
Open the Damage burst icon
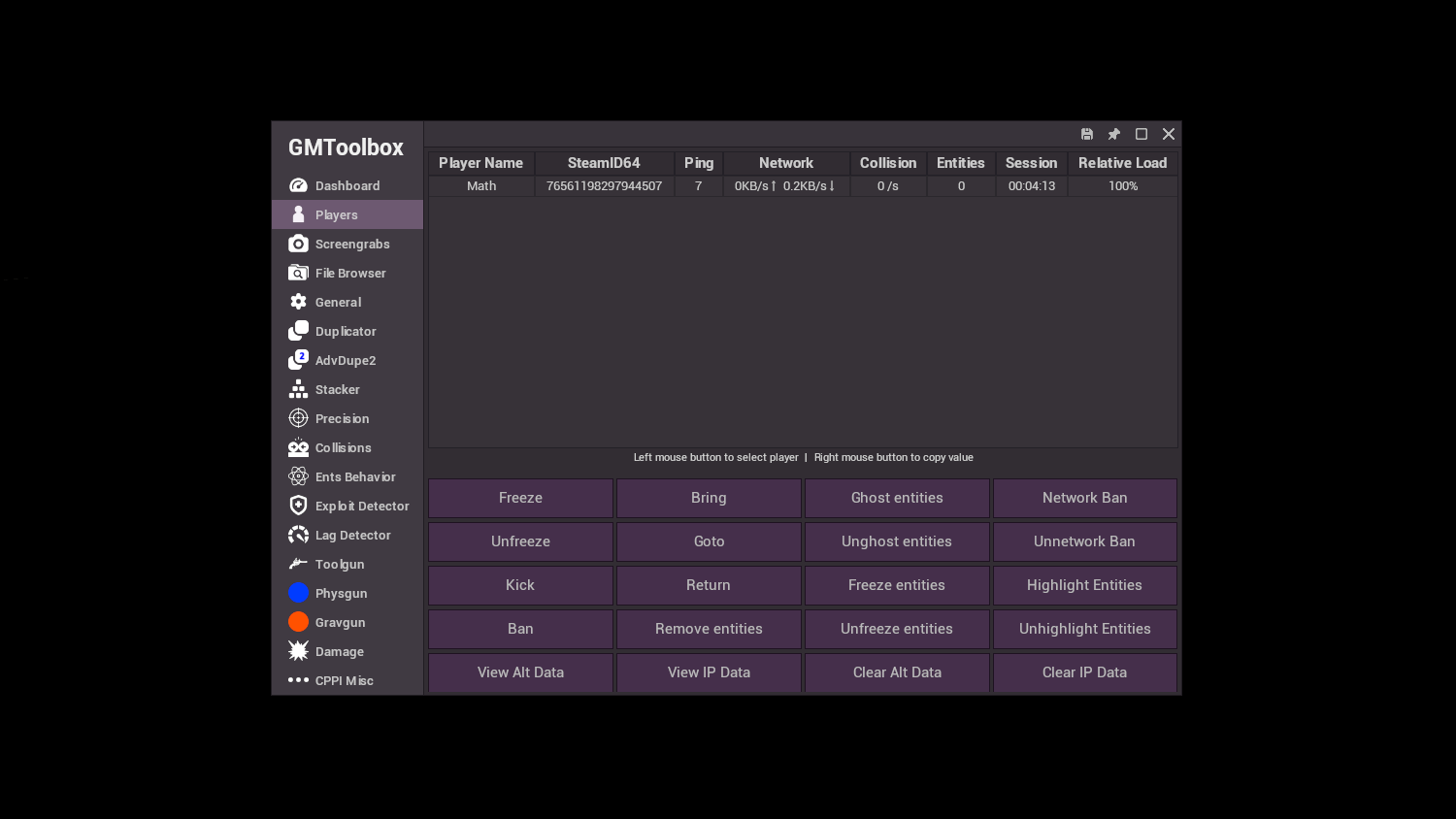point(298,651)
